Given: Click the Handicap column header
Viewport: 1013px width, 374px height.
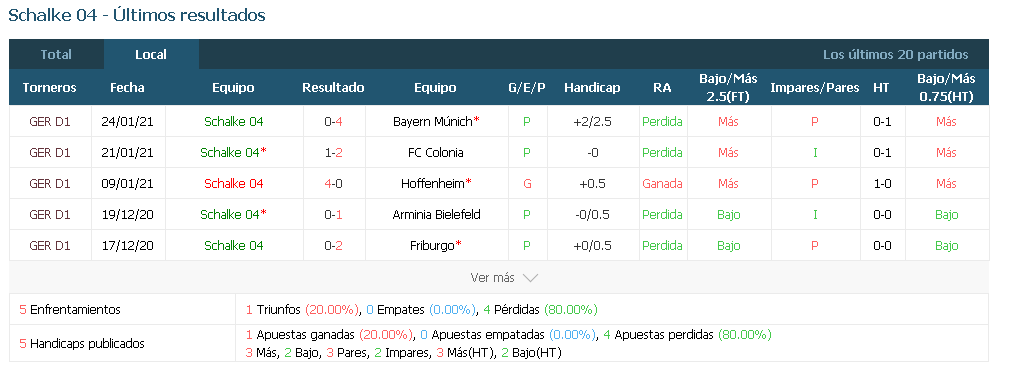Looking at the screenshot, I should 592,88.
